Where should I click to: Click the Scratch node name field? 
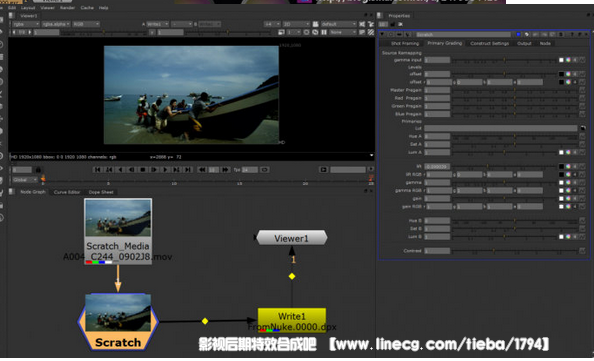(463, 34)
